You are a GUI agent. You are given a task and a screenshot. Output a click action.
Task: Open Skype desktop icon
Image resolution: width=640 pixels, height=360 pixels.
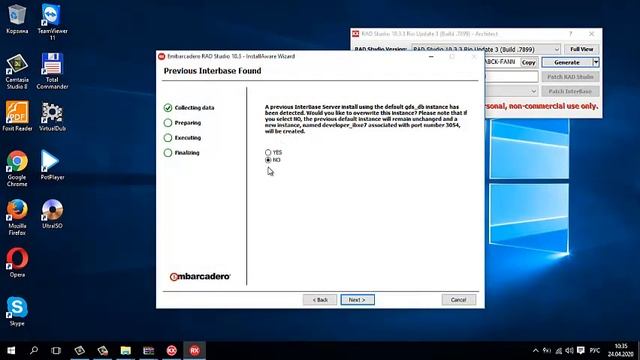tap(17, 311)
